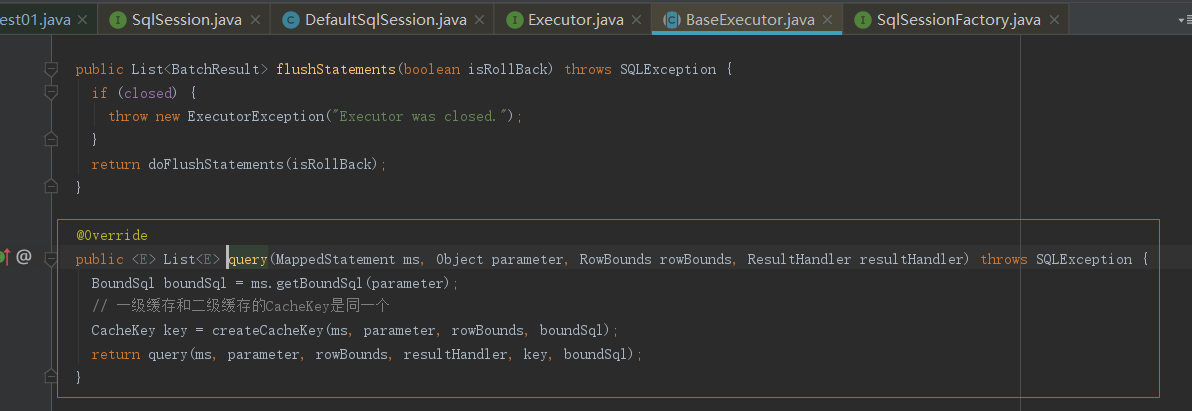This screenshot has height=411, width=1192.
Task: Close the DefaultSqlSession.java tab
Action: [480, 21]
